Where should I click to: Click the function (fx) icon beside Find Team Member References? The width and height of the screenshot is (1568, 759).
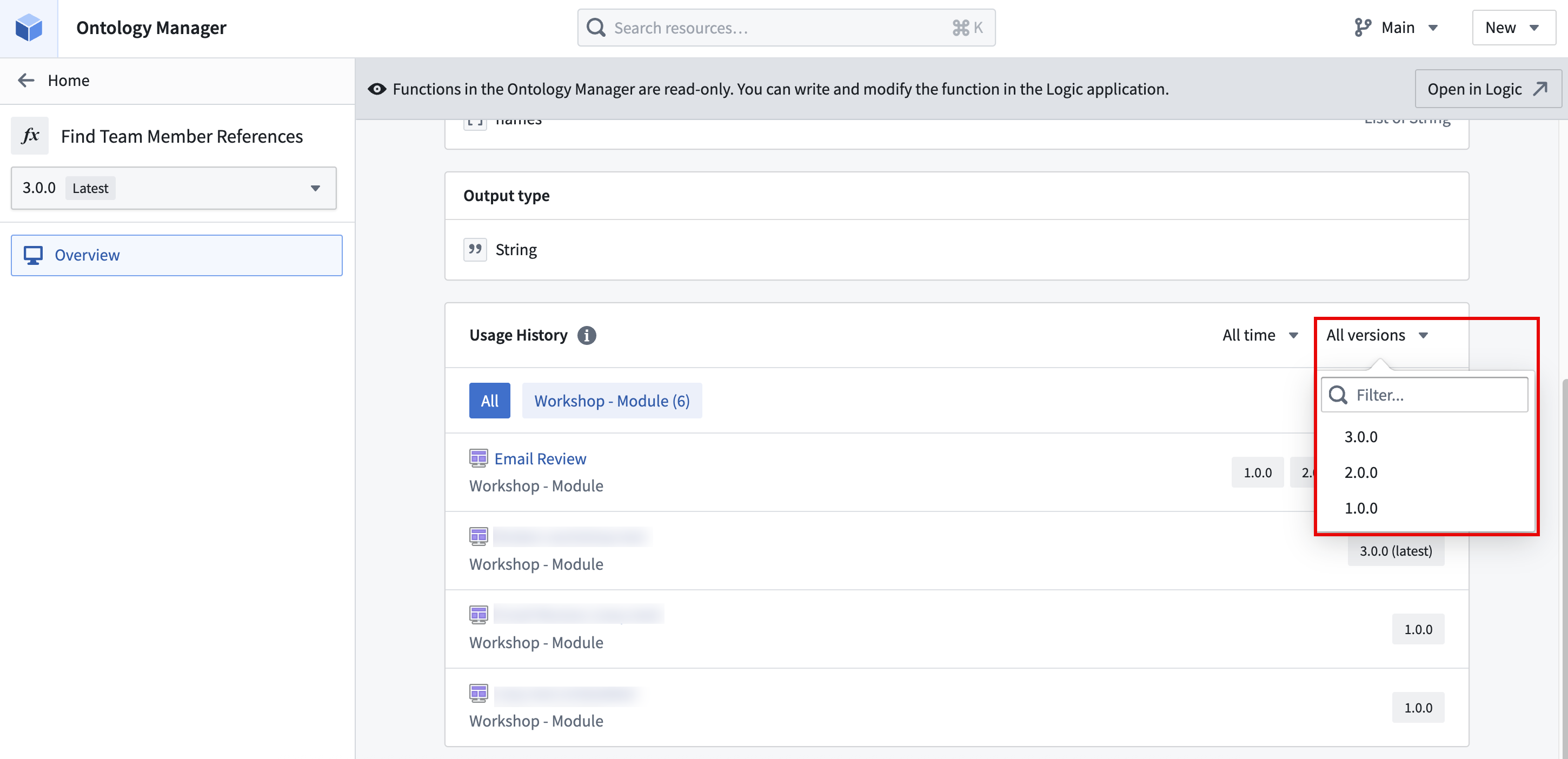pos(29,135)
